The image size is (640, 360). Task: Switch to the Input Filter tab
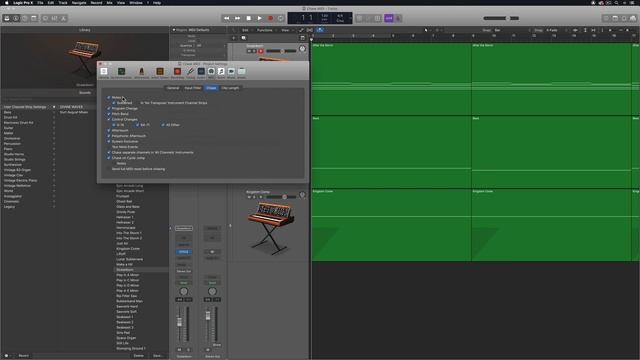pos(193,88)
